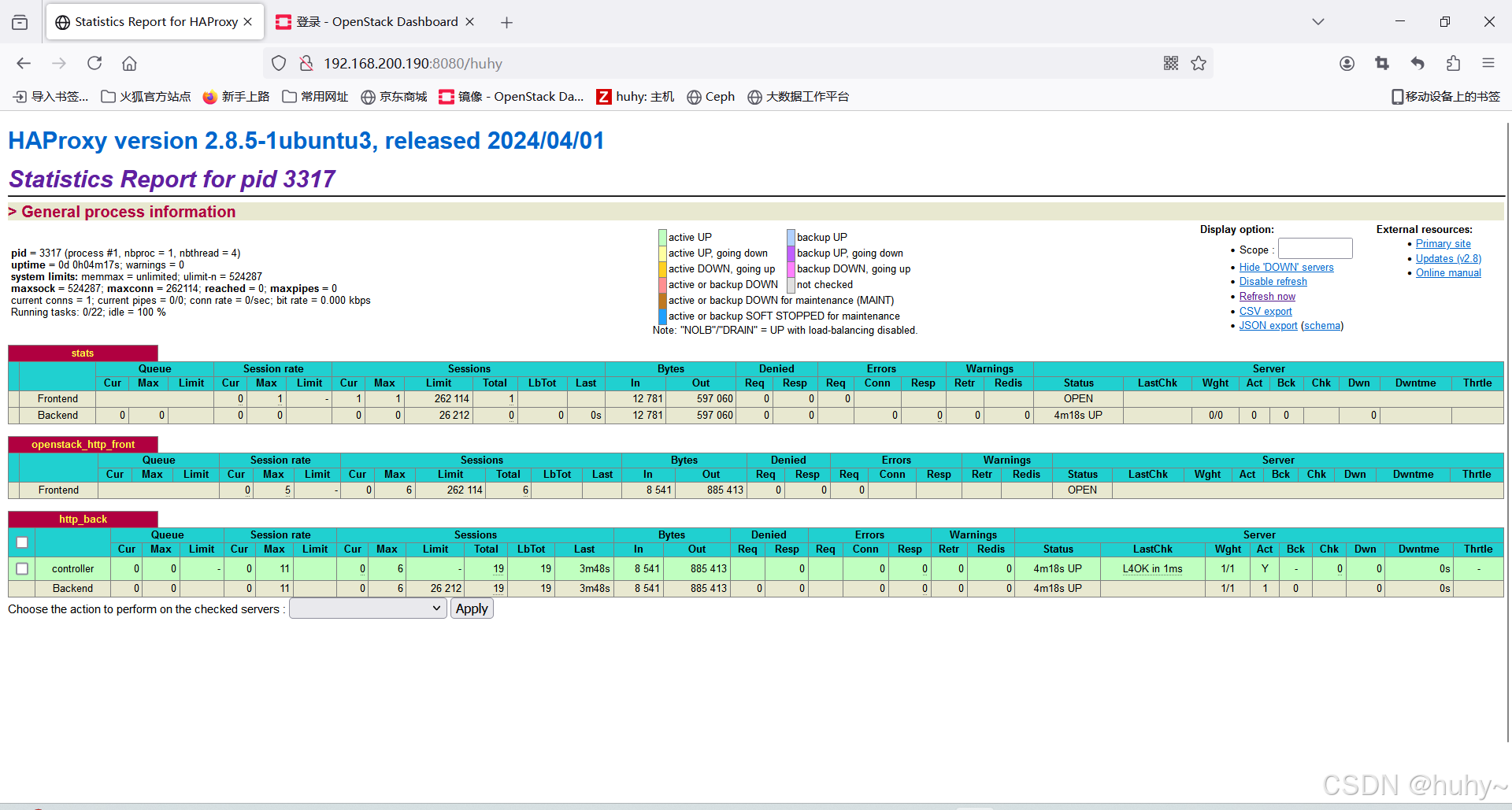Click the address bar URL
1512x810 pixels.
coord(413,64)
